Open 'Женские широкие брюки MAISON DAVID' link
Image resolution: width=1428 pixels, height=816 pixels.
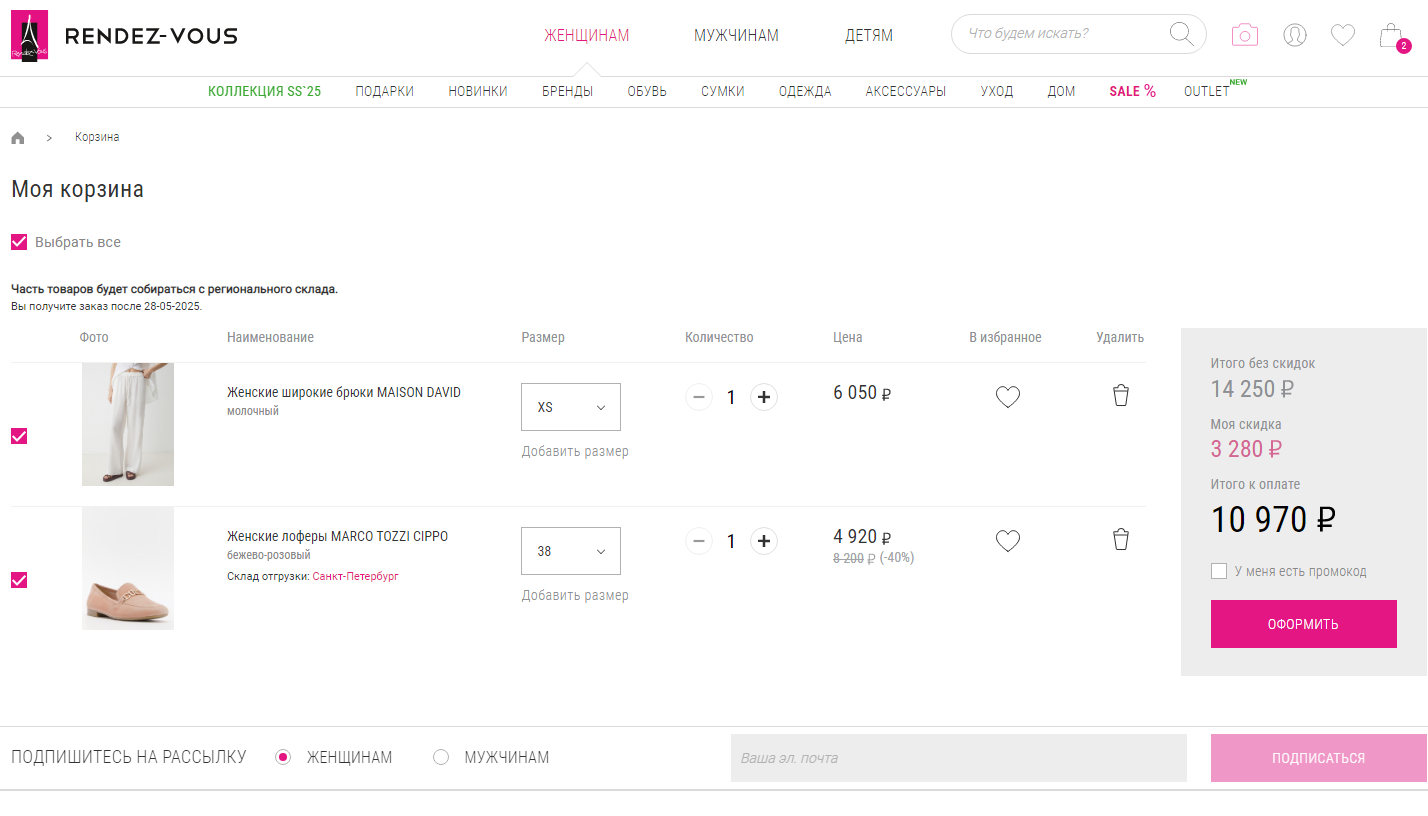tap(344, 392)
